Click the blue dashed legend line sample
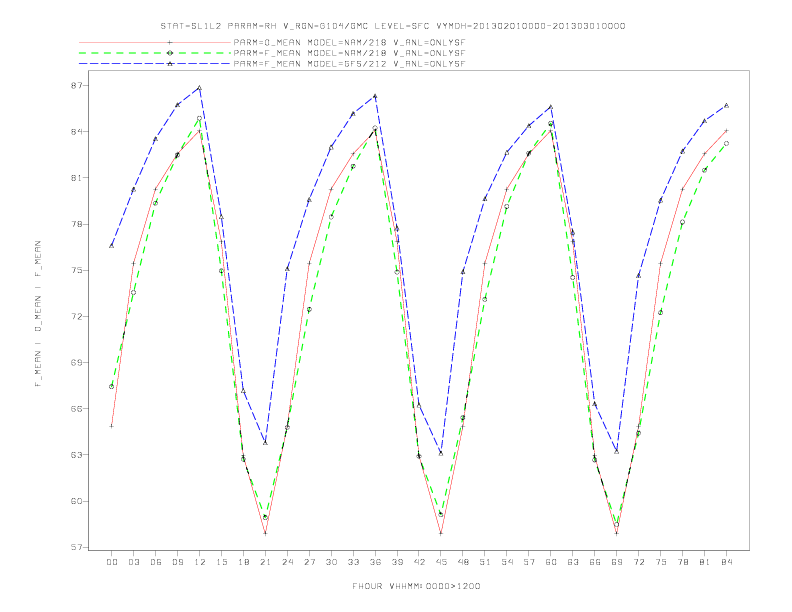Image resolution: width=792 pixels, height=612 pixels. point(155,64)
